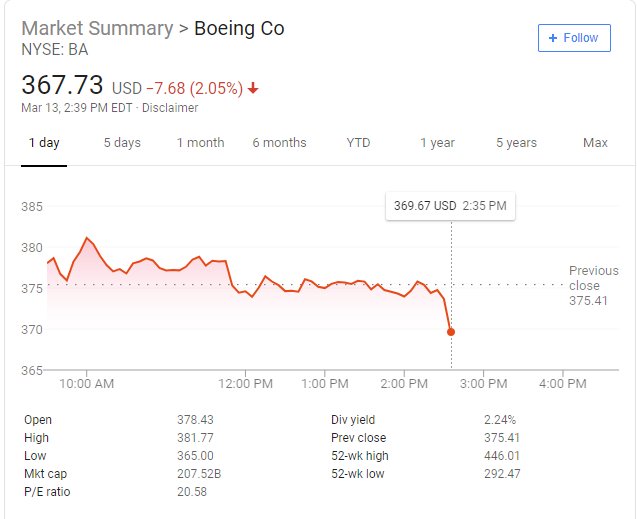Screen dimensions: 637x519
Task: Show the 6 months chart range
Action: pyautogui.click(x=279, y=143)
